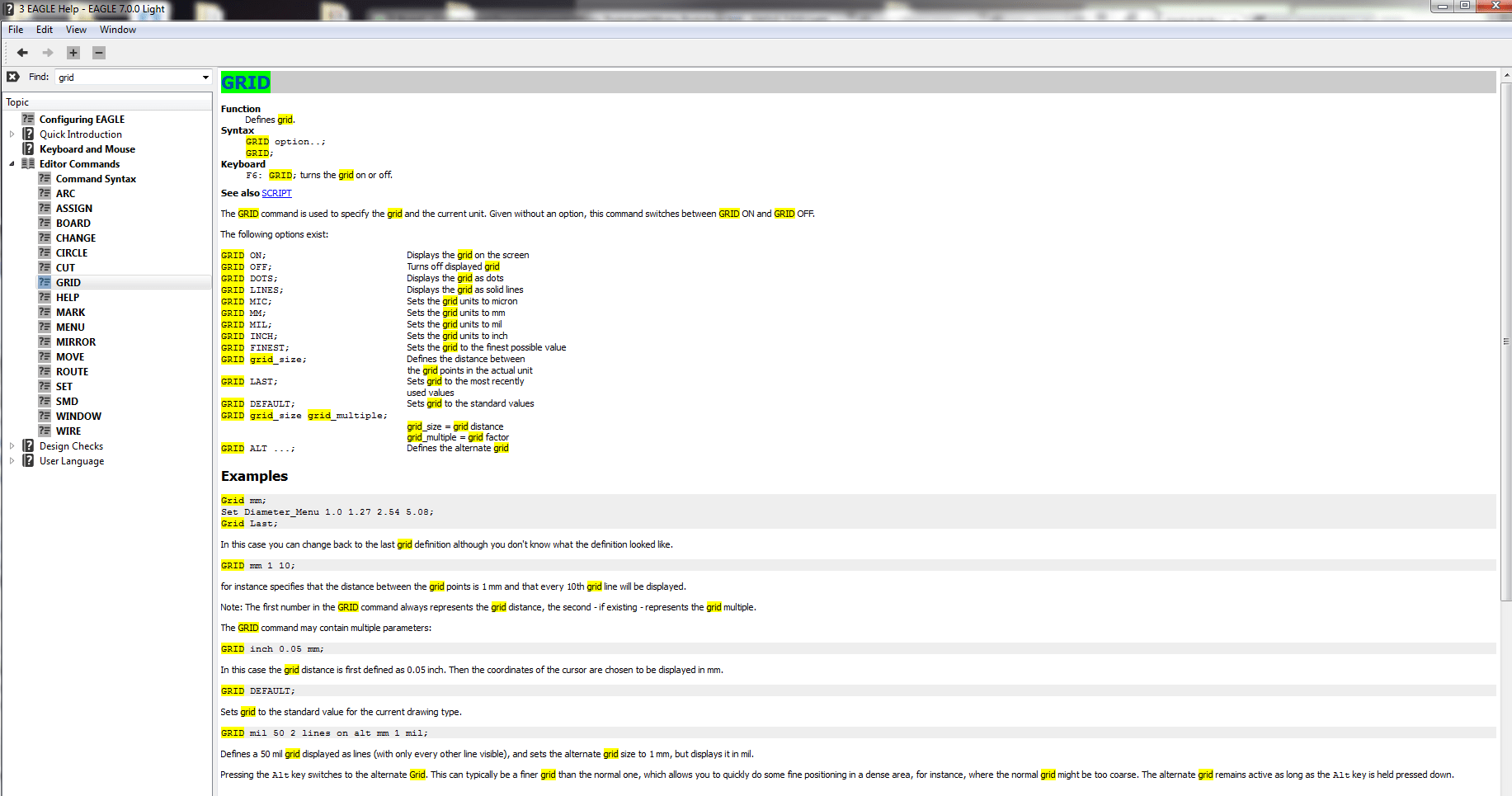Screen dimensions: 1512x796
Task: Click the Configuring EAGLE topic icon
Action: (x=28, y=119)
